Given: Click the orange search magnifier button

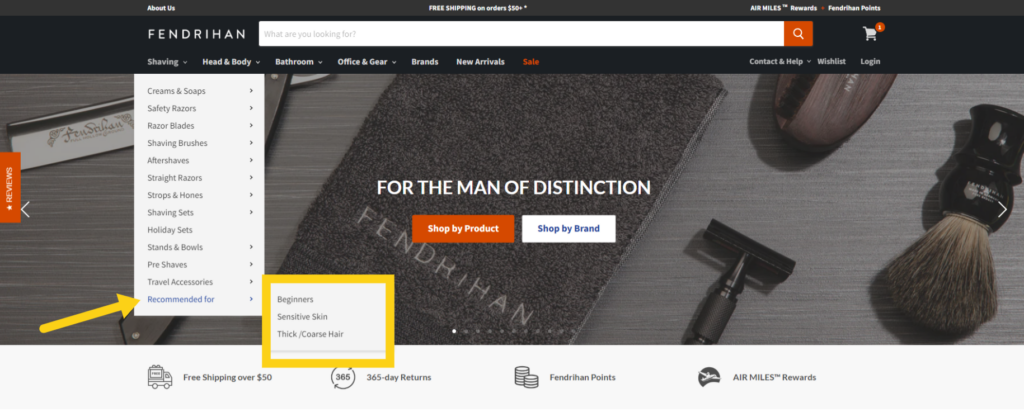Looking at the screenshot, I should coord(798,34).
